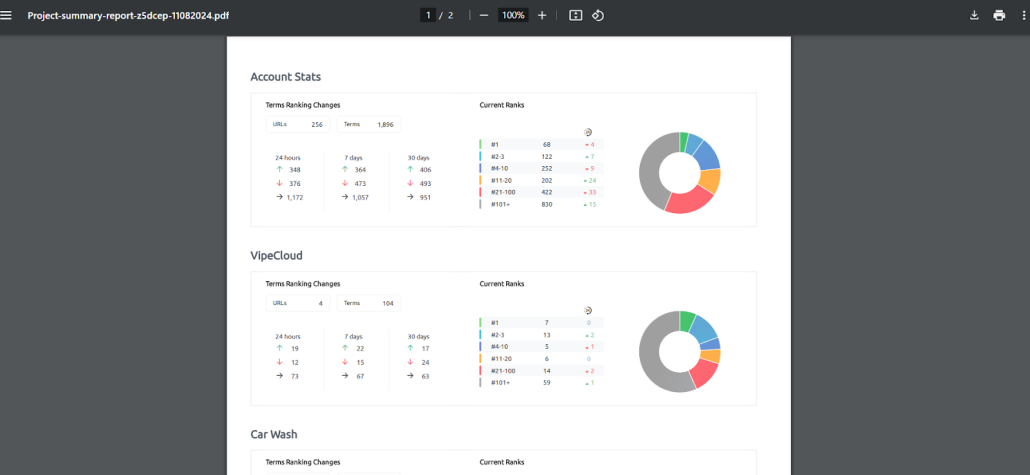Rotate the document counterclockwise
1030x475 pixels.
click(598, 15)
